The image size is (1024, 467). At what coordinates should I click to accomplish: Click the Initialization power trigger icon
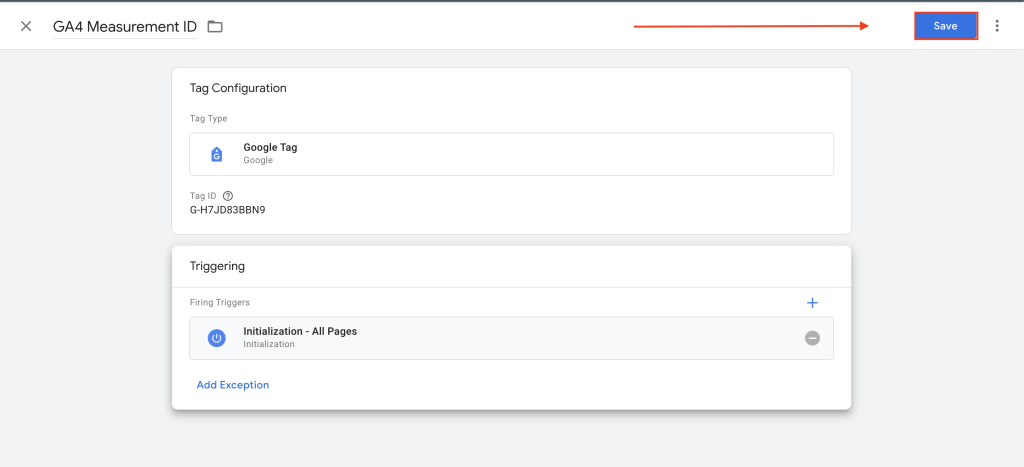(x=217, y=338)
